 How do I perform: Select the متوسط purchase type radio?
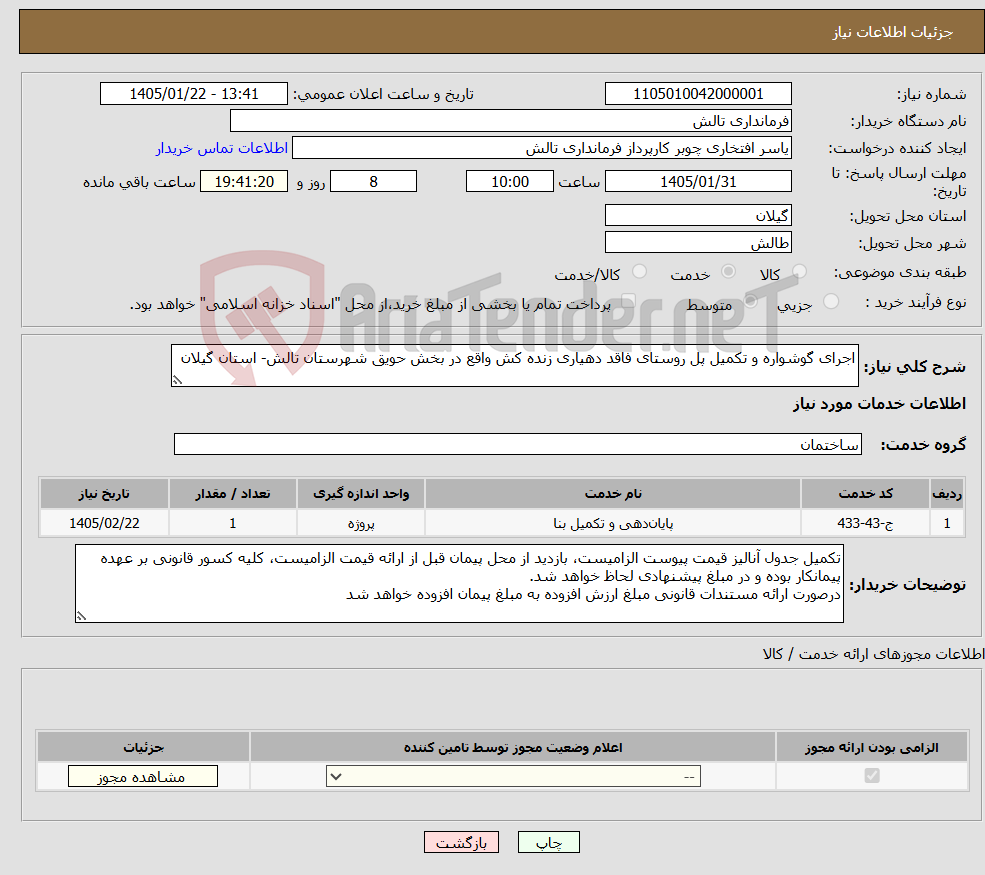pos(751,301)
